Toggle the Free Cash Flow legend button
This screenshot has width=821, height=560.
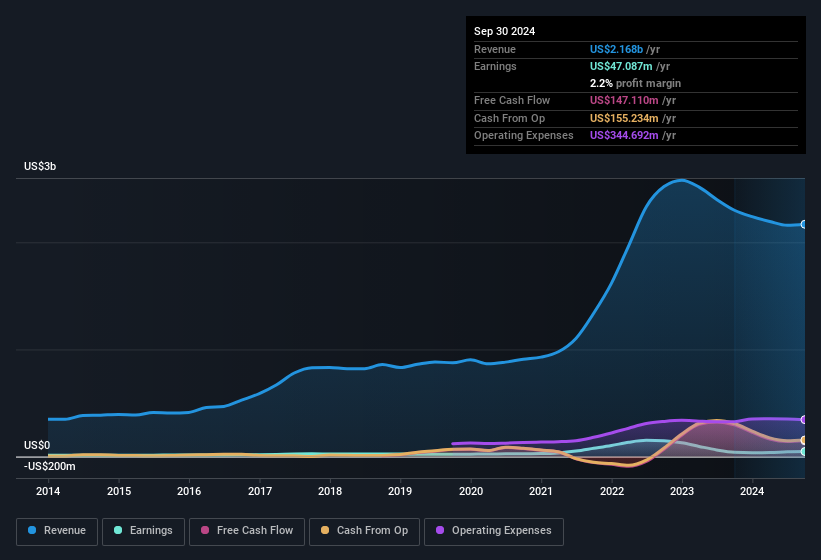pyautogui.click(x=247, y=531)
